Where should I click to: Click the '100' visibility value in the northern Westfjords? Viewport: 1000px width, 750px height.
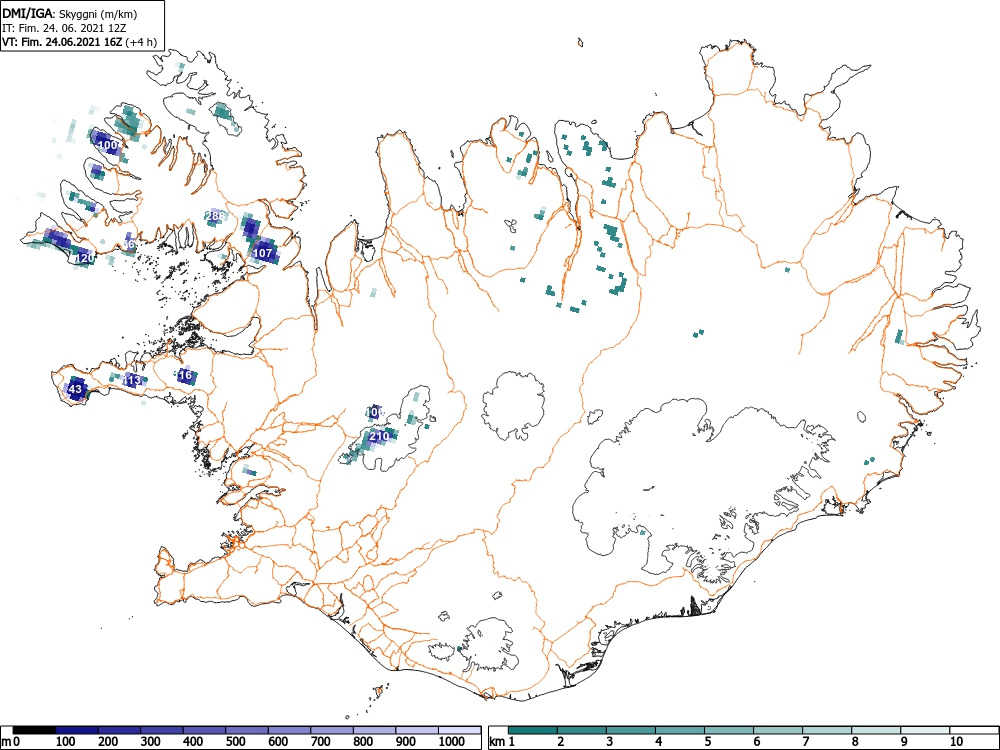[x=108, y=145]
